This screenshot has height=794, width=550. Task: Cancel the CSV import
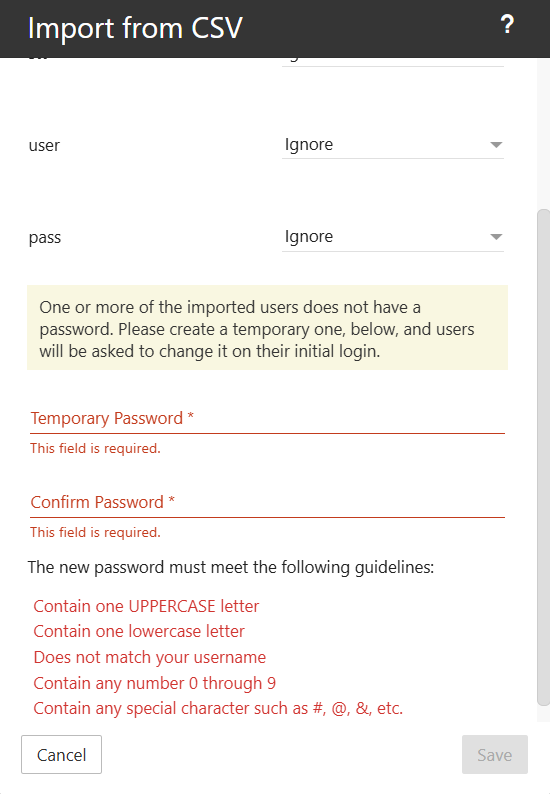coord(61,755)
